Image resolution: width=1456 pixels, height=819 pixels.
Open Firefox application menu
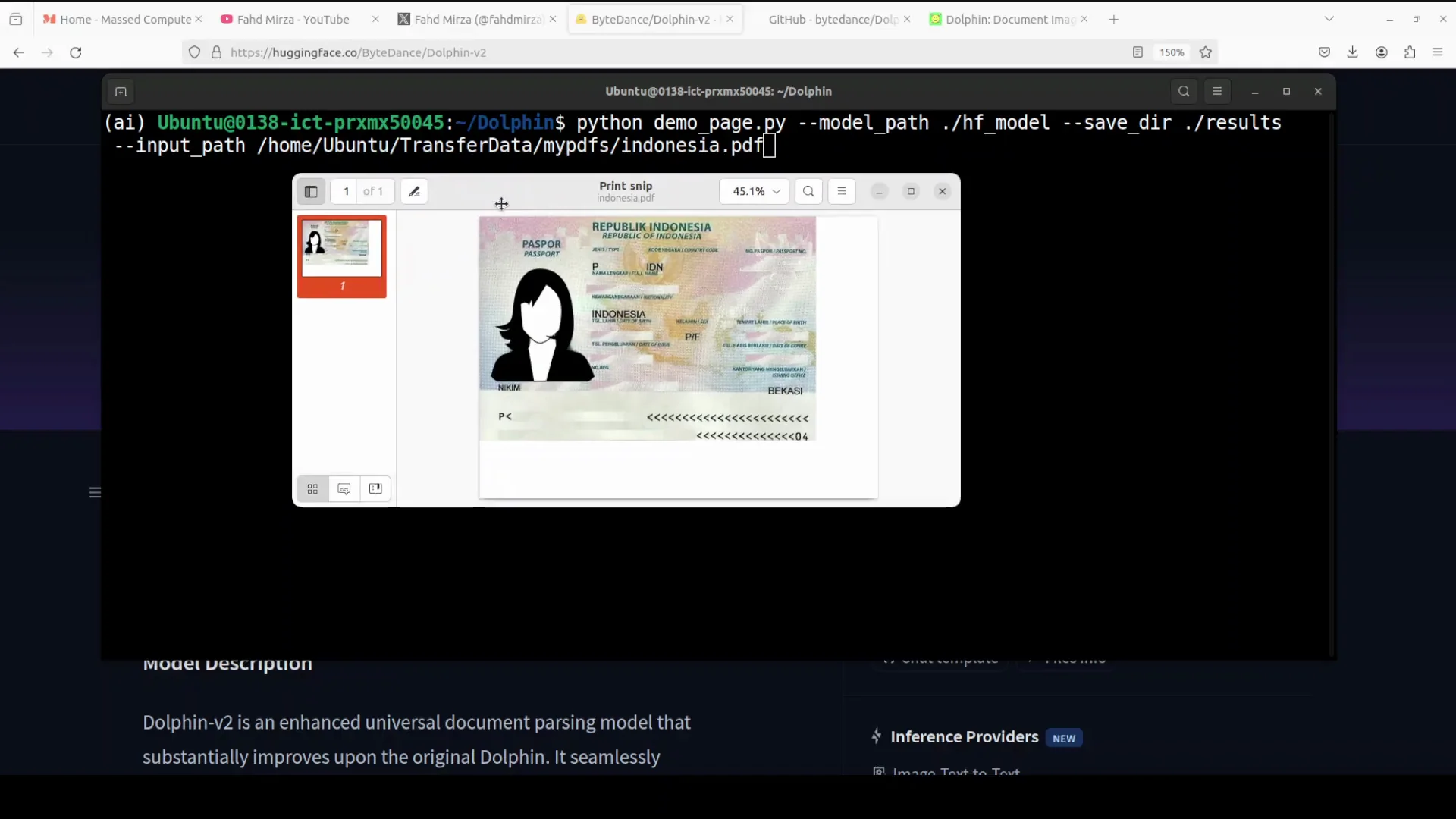[1438, 52]
